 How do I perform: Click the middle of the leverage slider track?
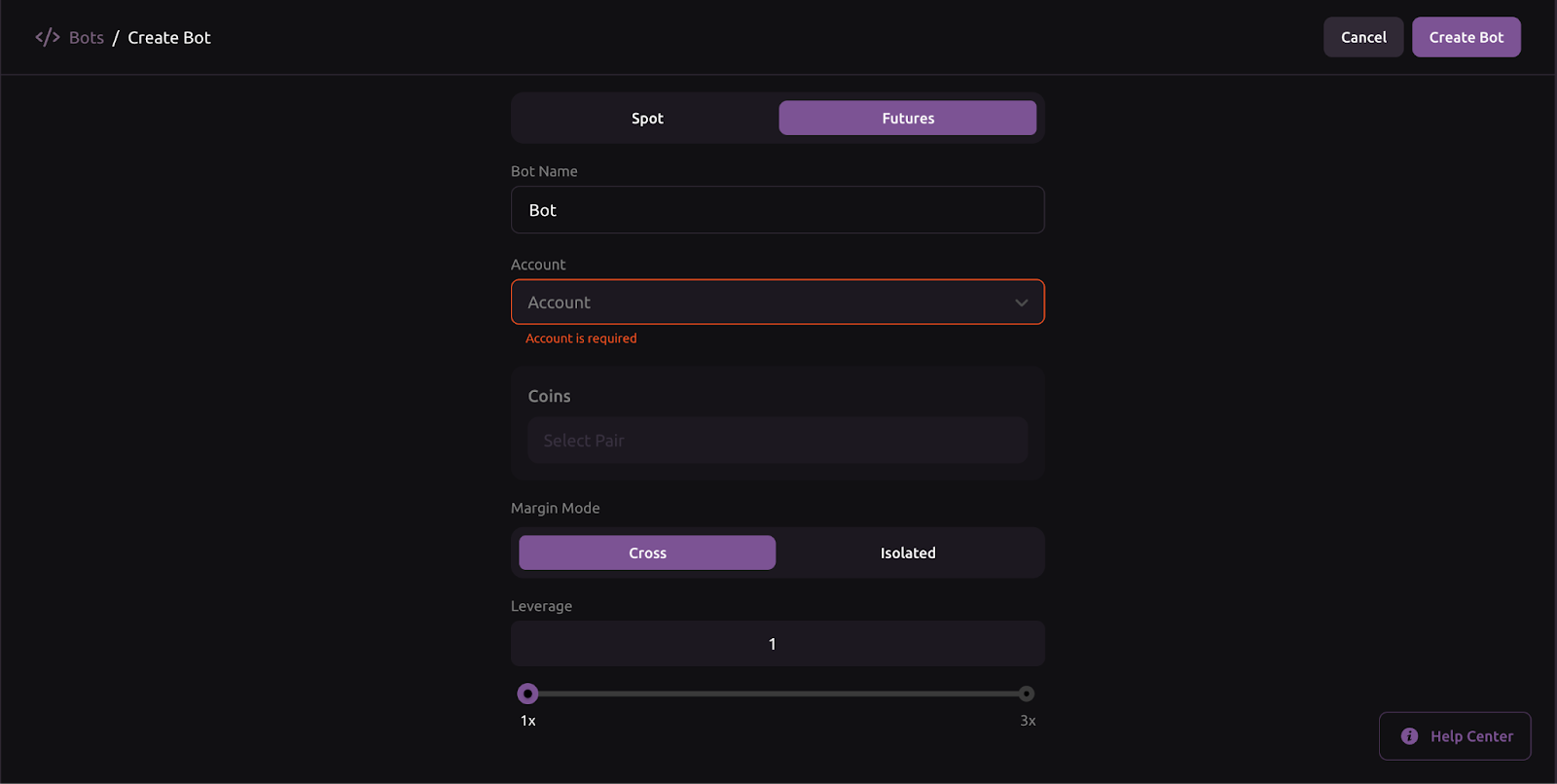click(777, 694)
